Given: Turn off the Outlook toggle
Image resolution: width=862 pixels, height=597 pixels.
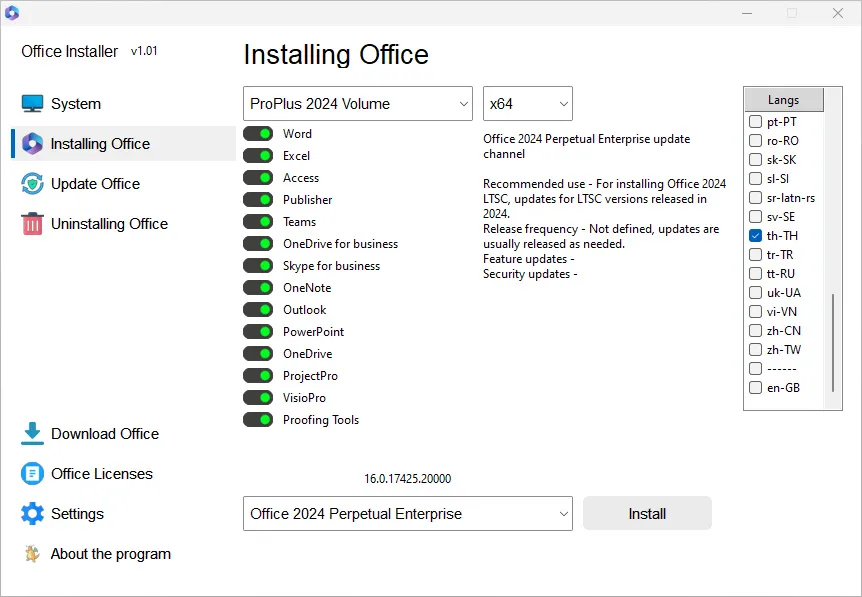Looking at the screenshot, I should (258, 309).
